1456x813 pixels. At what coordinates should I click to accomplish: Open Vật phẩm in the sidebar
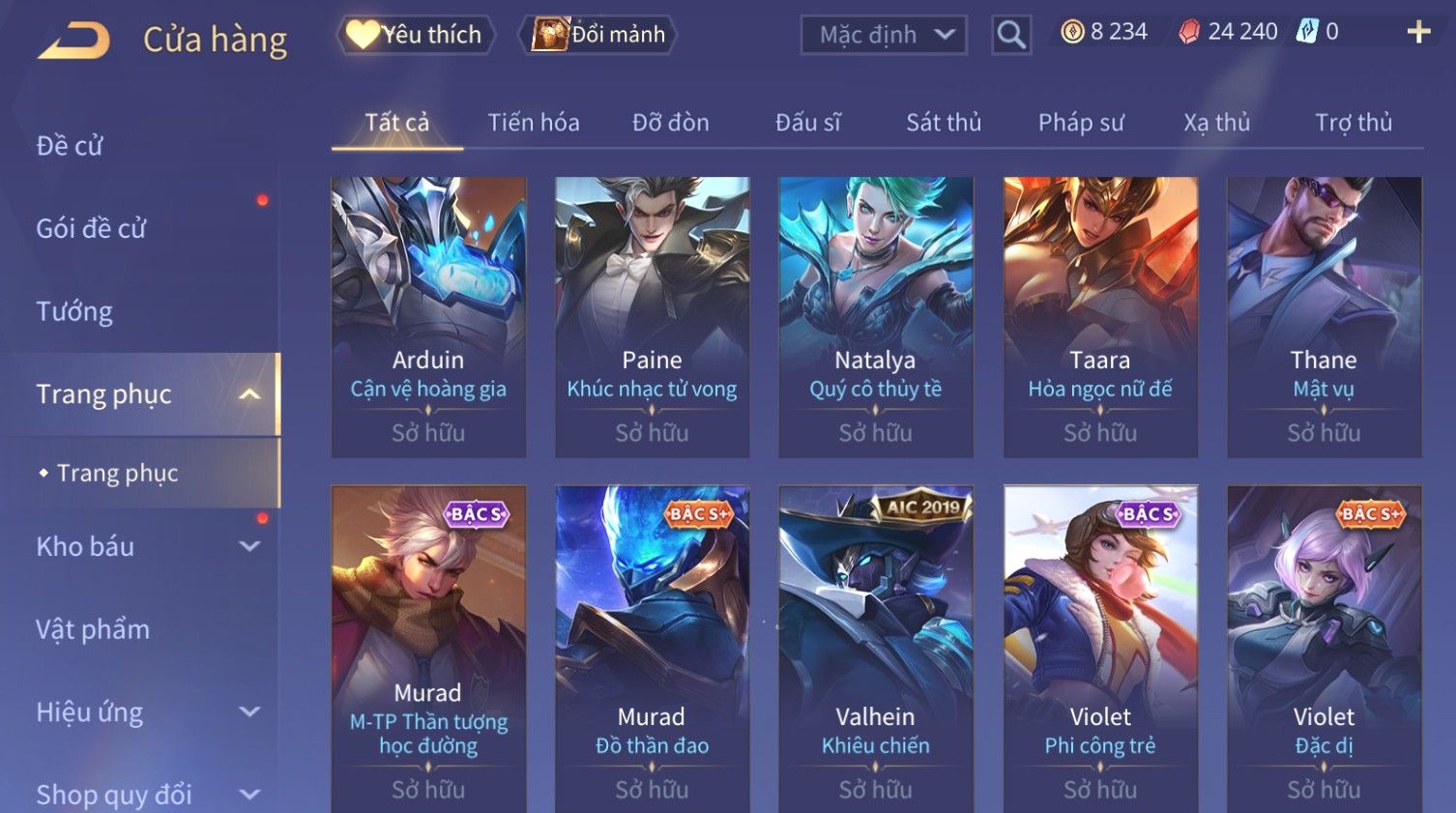(93, 629)
